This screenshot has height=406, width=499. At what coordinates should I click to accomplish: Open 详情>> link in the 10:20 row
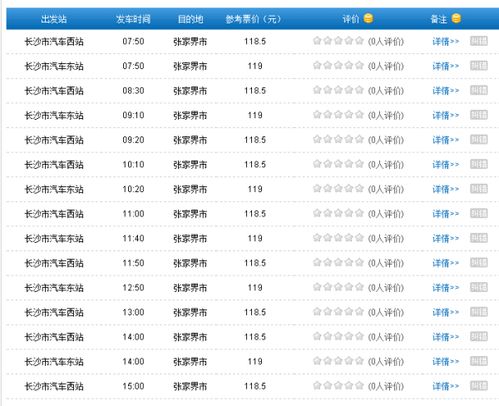pyautogui.click(x=446, y=189)
